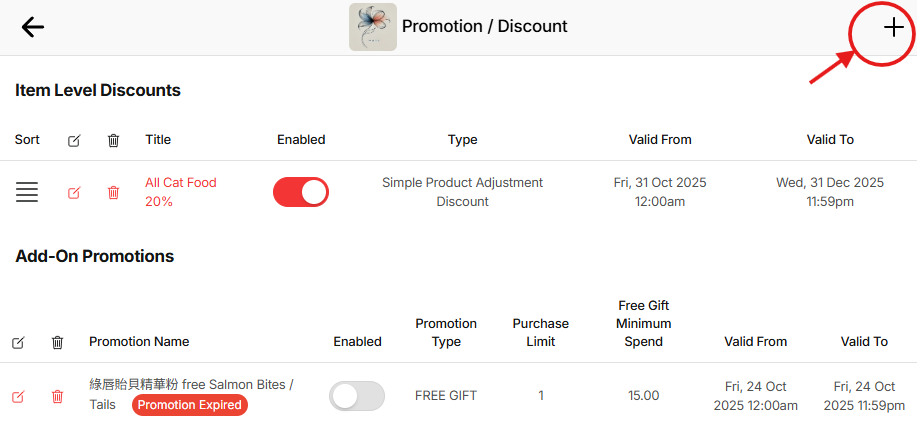Click the Valid To header in Item Discounts
The height and width of the screenshot is (445, 917).
click(830, 140)
